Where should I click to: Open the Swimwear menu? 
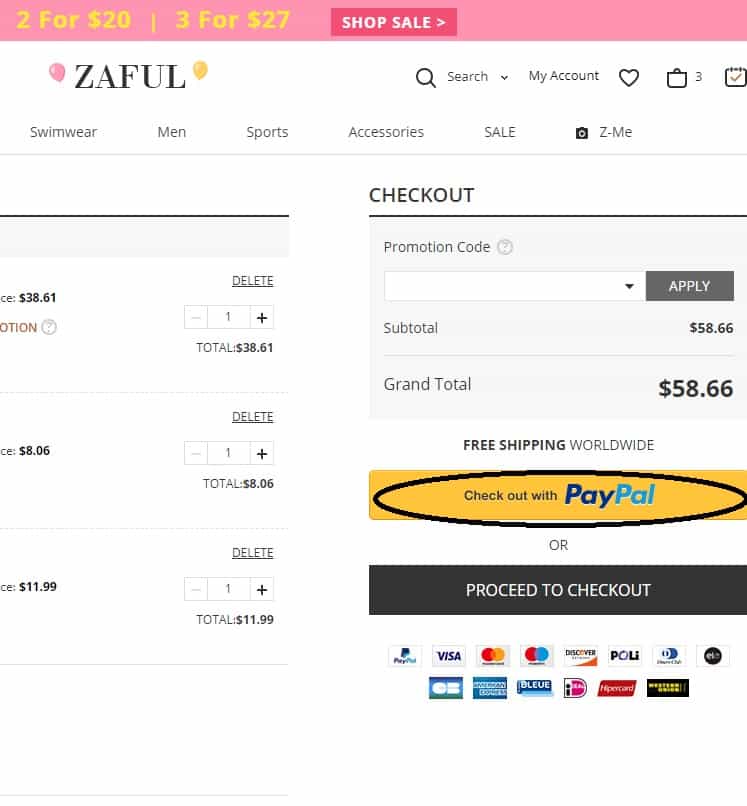pyautogui.click(x=63, y=132)
